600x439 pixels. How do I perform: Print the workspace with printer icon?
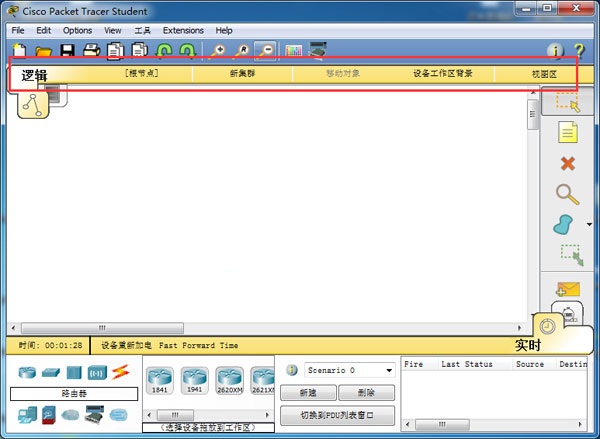pyautogui.click(x=91, y=51)
